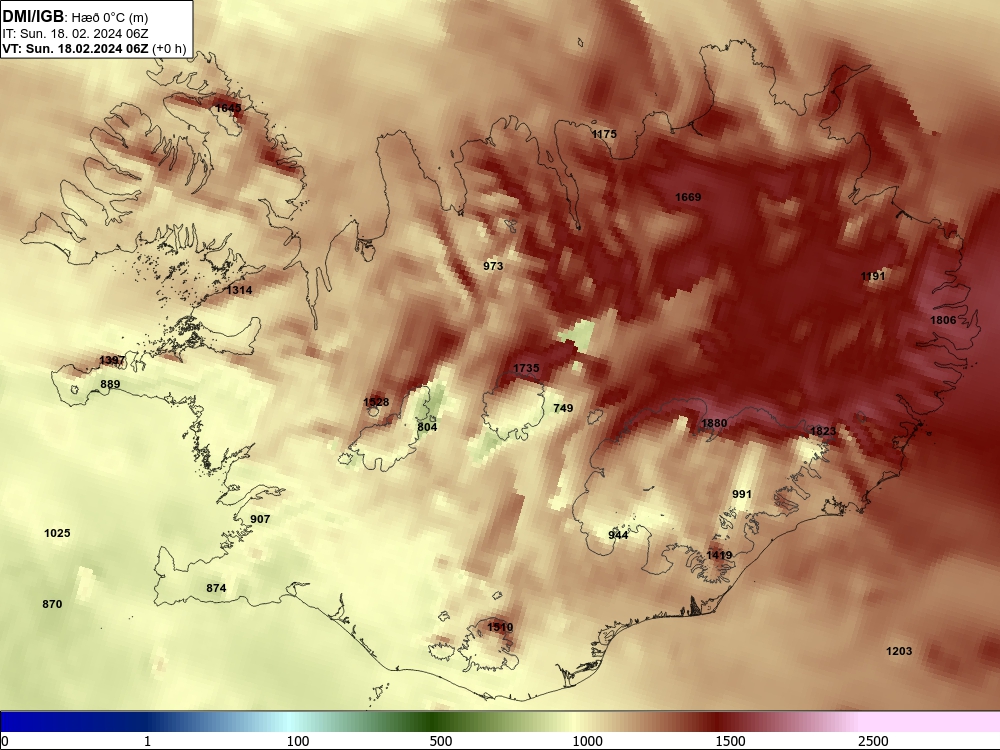Click the 889 value on the map
This screenshot has height=750, width=1000.
click(x=110, y=384)
